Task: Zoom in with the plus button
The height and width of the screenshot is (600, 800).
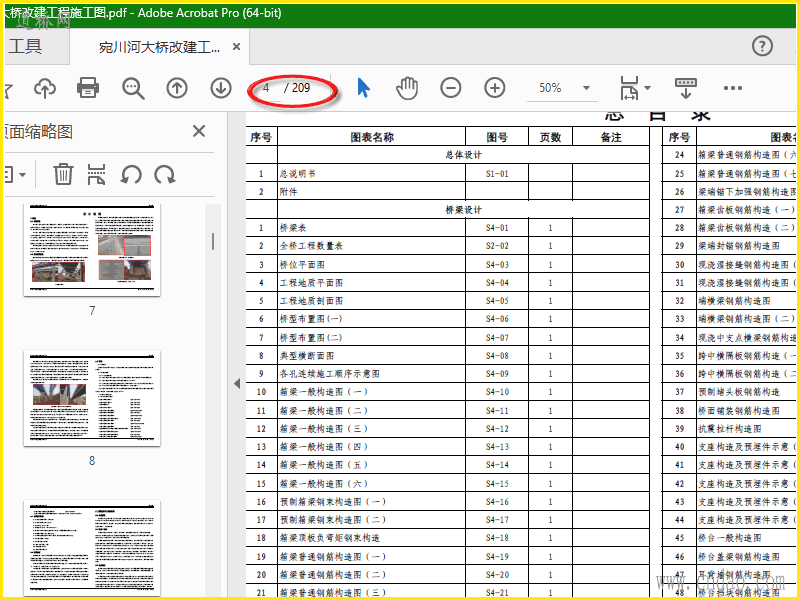Action: click(x=495, y=88)
